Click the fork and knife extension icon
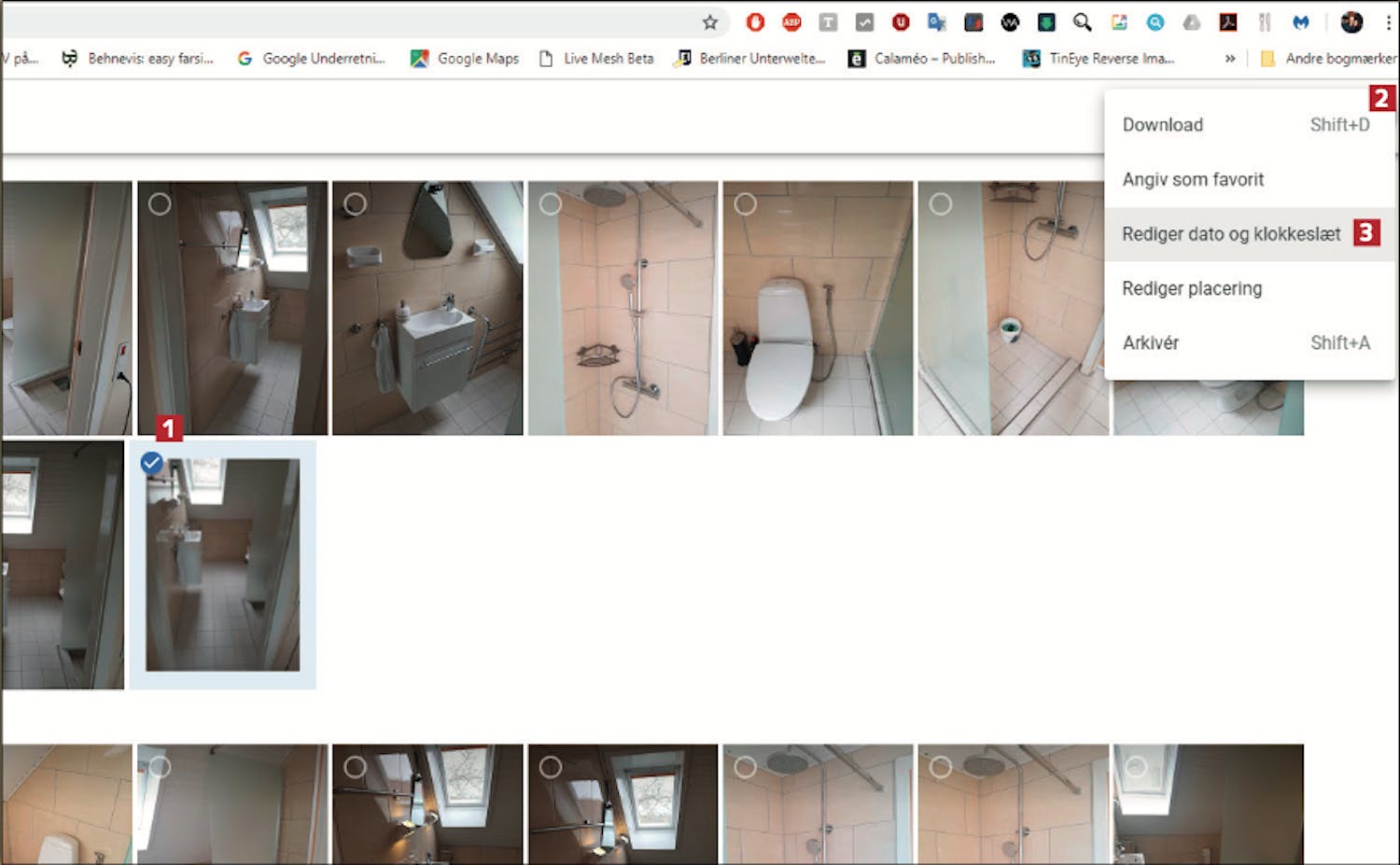1400x865 pixels. click(x=1265, y=22)
